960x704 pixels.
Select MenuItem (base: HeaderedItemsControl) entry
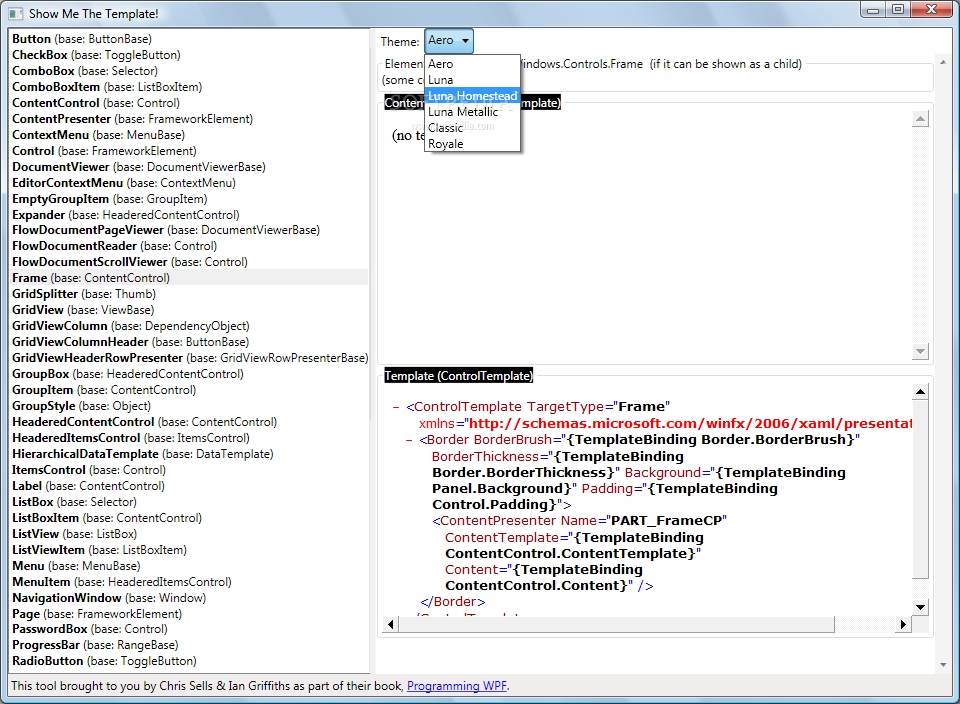click(x=190, y=582)
